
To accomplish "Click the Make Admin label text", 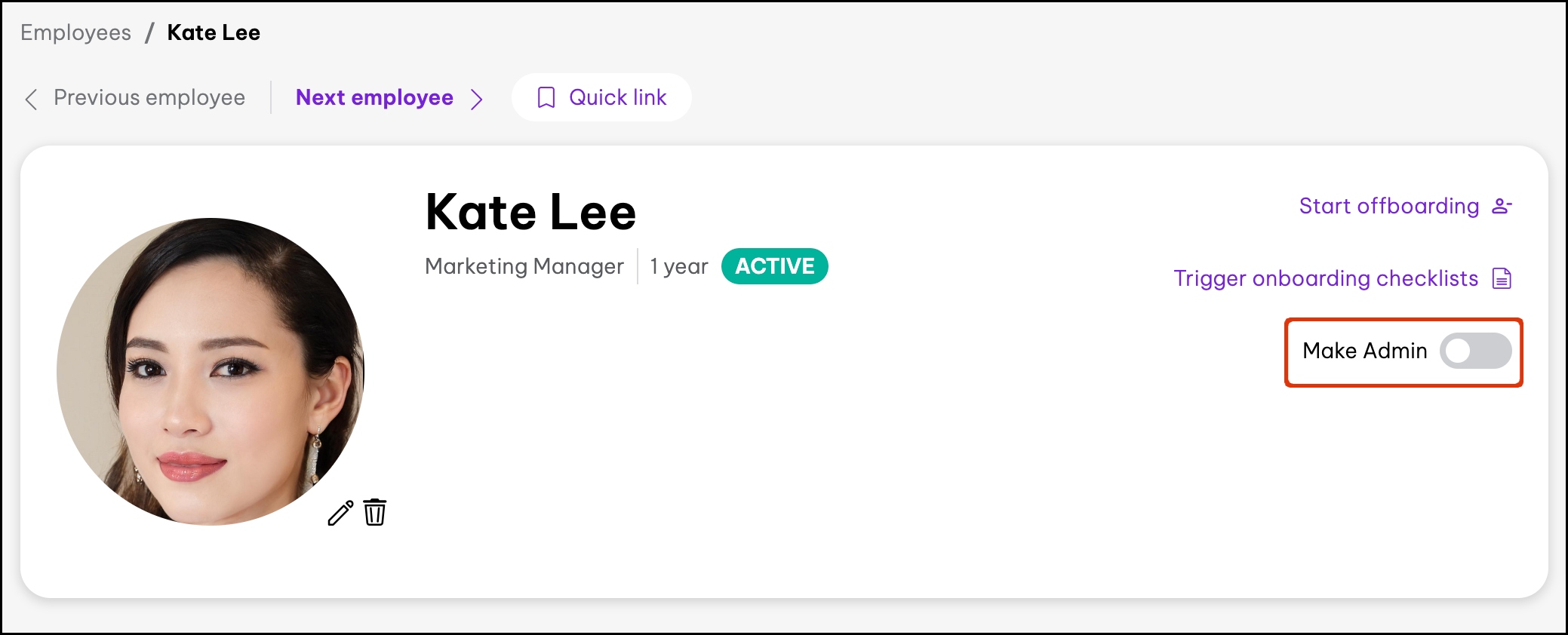I will pyautogui.click(x=1364, y=351).
